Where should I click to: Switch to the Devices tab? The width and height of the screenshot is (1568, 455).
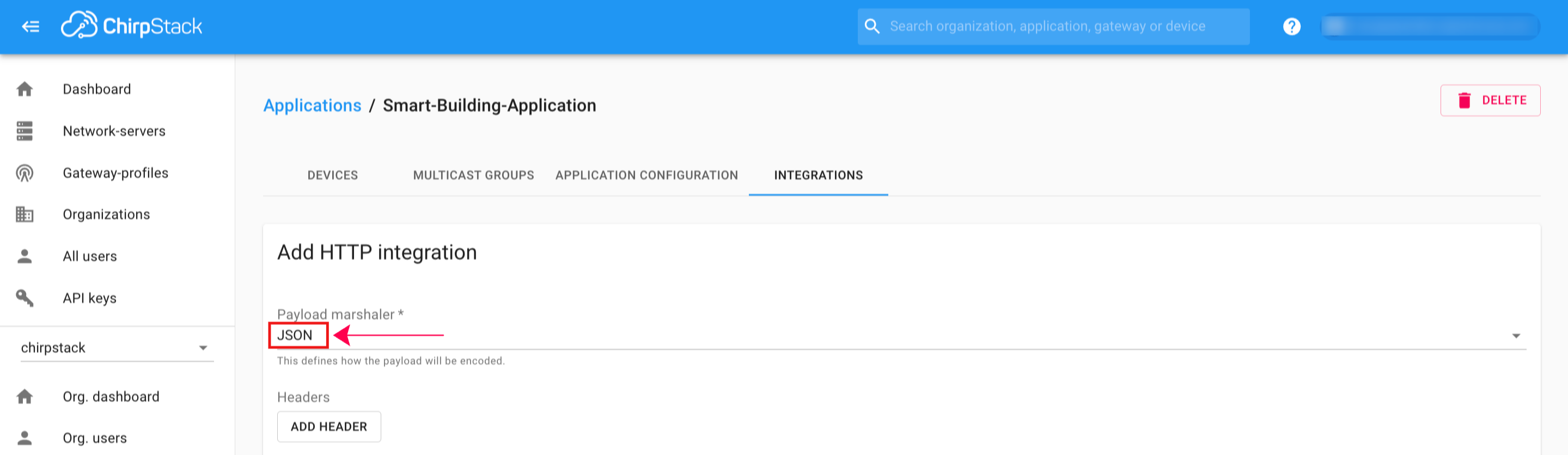click(332, 175)
